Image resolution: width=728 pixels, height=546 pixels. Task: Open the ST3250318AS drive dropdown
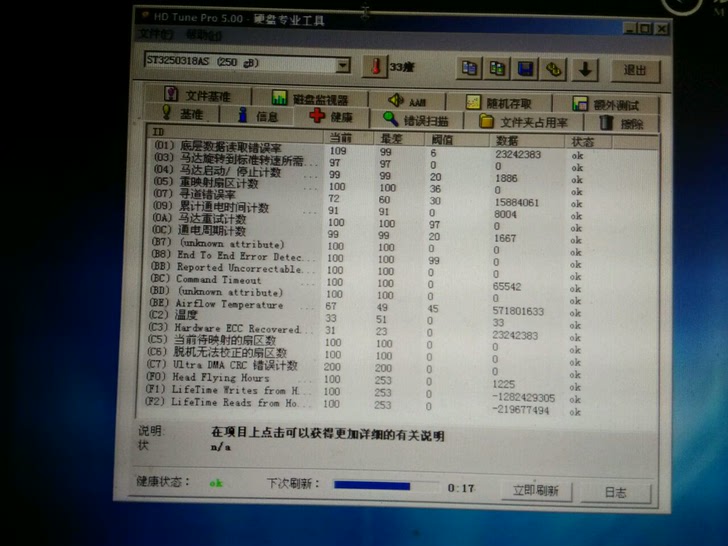tap(343, 65)
